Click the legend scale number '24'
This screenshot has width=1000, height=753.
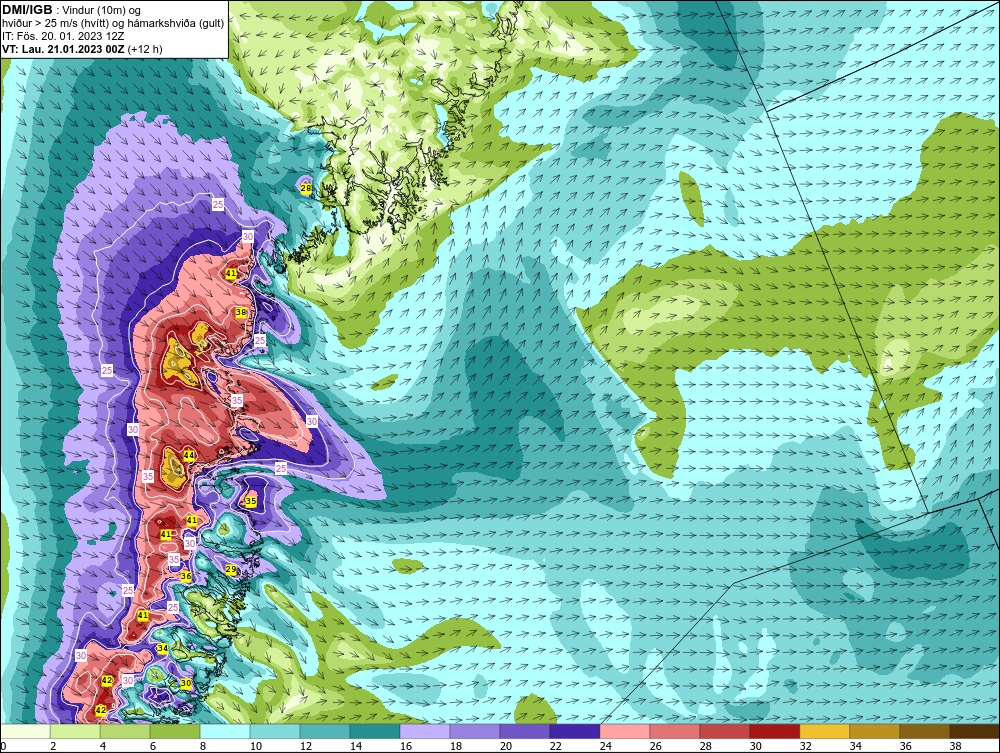pos(605,747)
